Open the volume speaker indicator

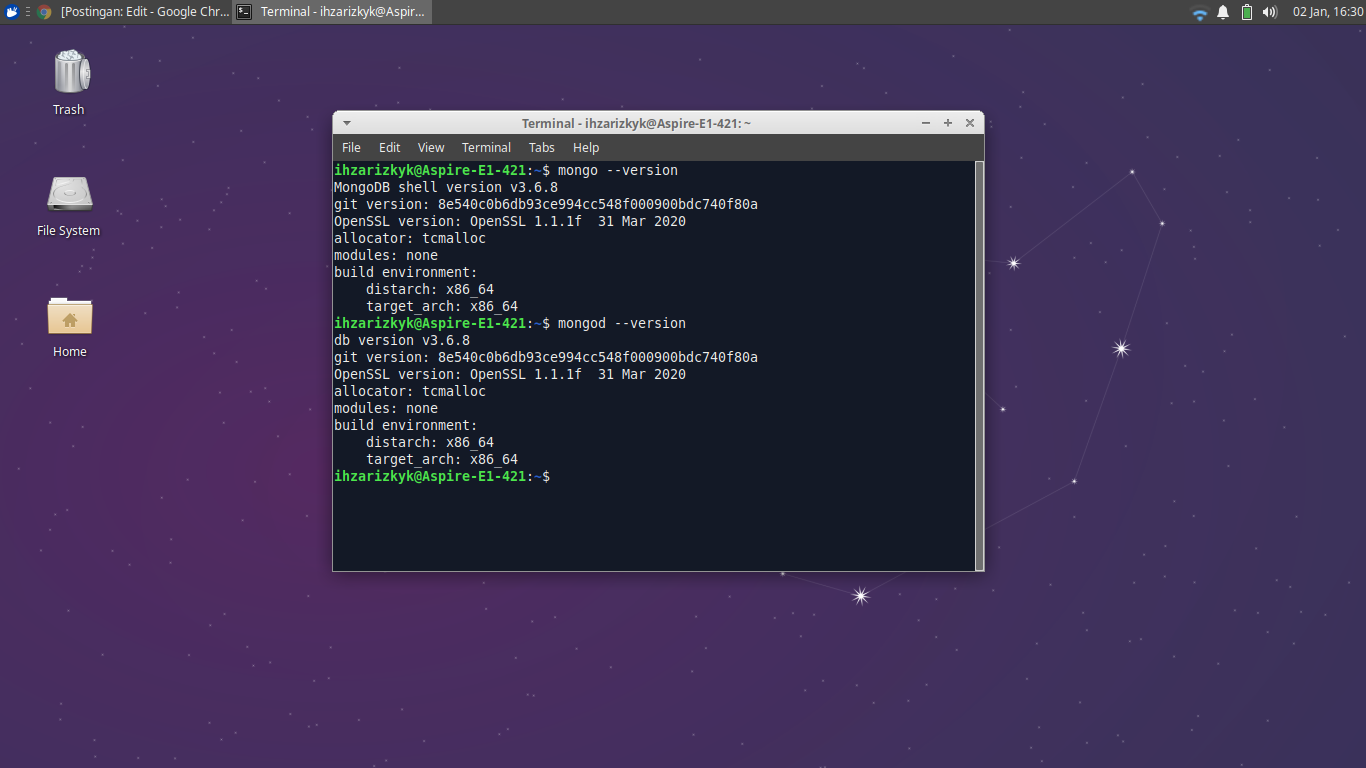coord(1270,12)
